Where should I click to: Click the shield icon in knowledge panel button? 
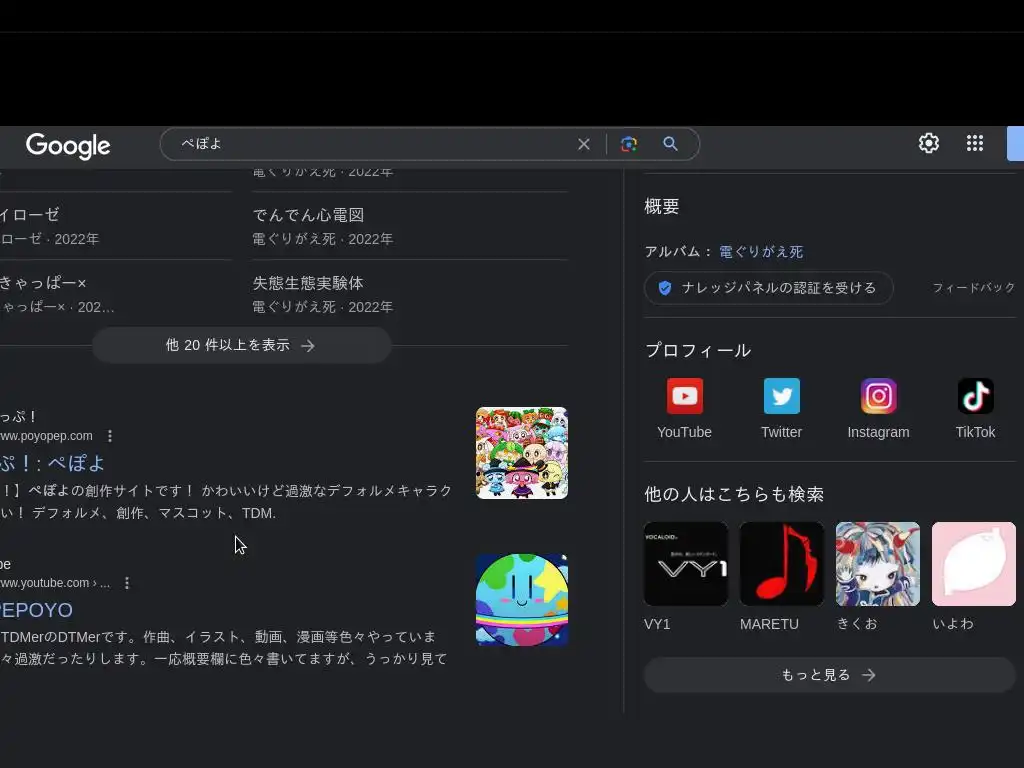665,288
